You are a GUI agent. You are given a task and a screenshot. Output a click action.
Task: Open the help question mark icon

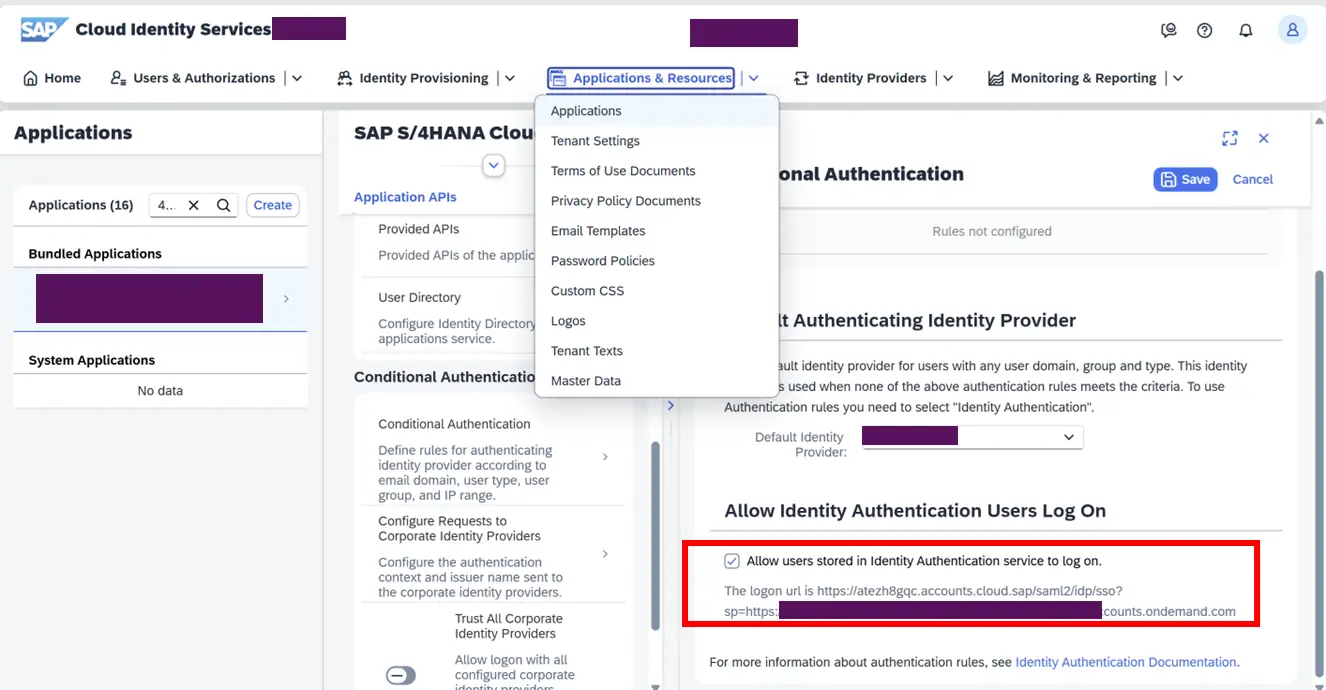coord(1205,30)
